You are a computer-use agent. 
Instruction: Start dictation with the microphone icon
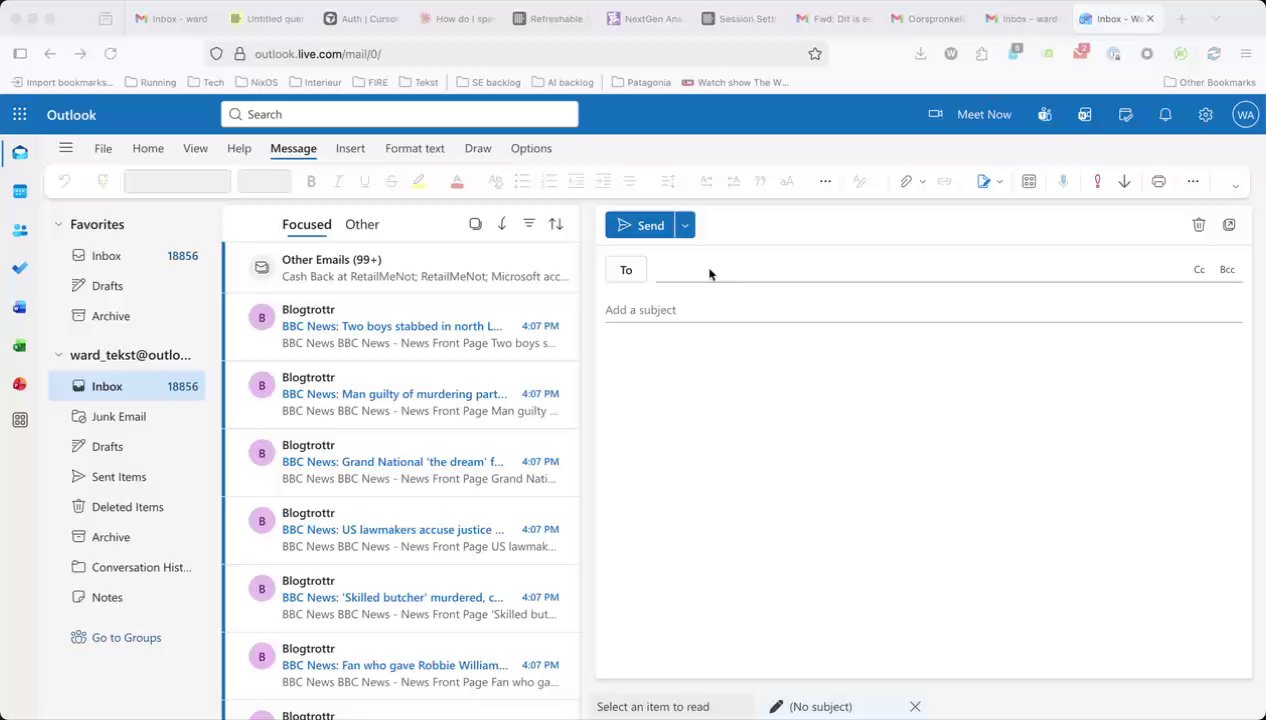(x=1063, y=181)
